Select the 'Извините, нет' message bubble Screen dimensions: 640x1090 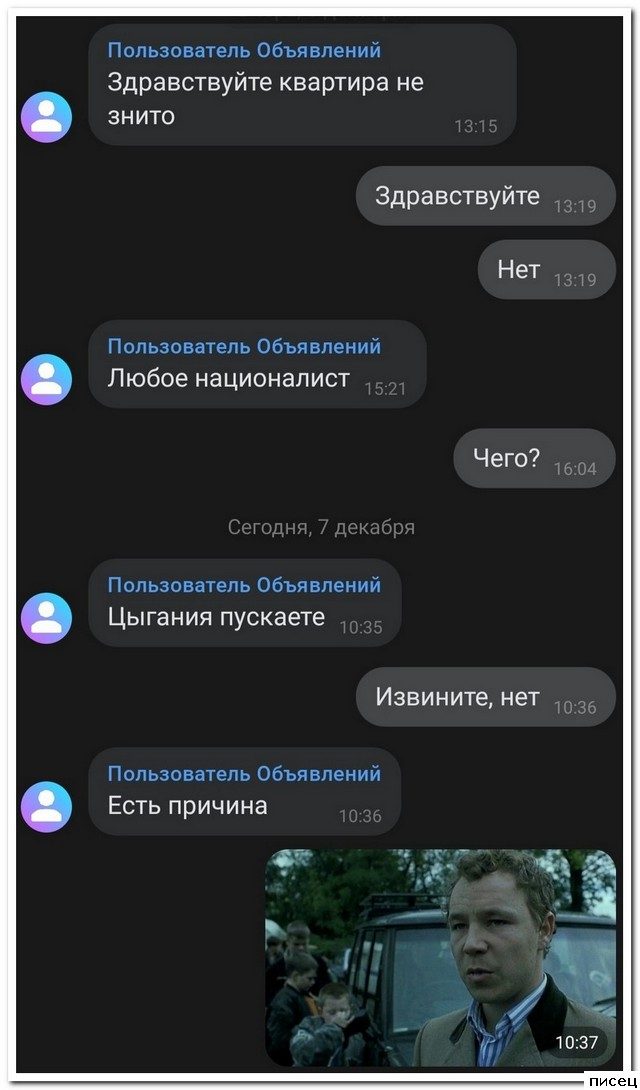[x=486, y=697]
